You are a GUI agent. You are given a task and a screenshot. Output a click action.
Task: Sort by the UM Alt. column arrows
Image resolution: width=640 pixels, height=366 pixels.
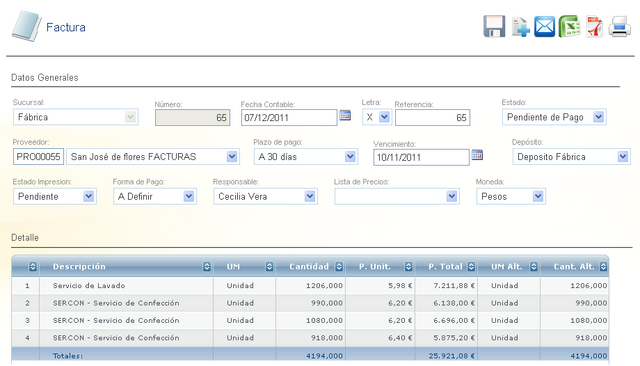click(x=534, y=267)
